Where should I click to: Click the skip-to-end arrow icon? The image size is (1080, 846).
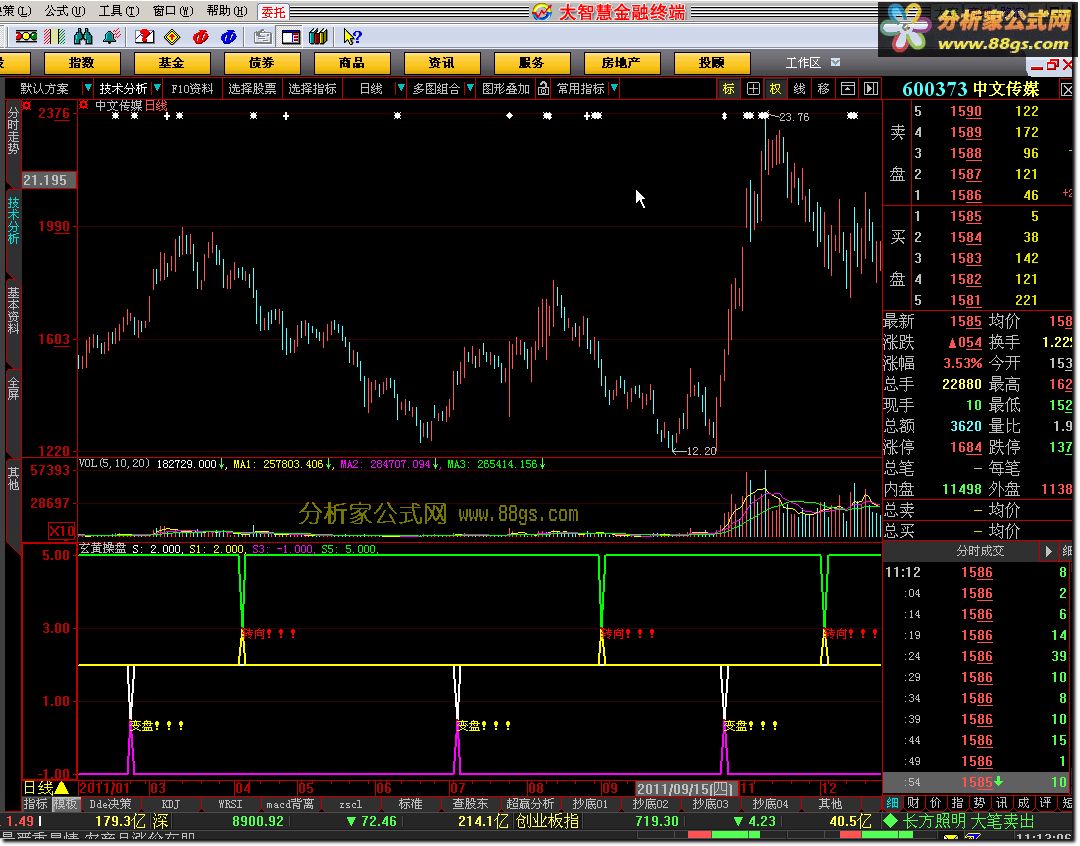coord(871,88)
